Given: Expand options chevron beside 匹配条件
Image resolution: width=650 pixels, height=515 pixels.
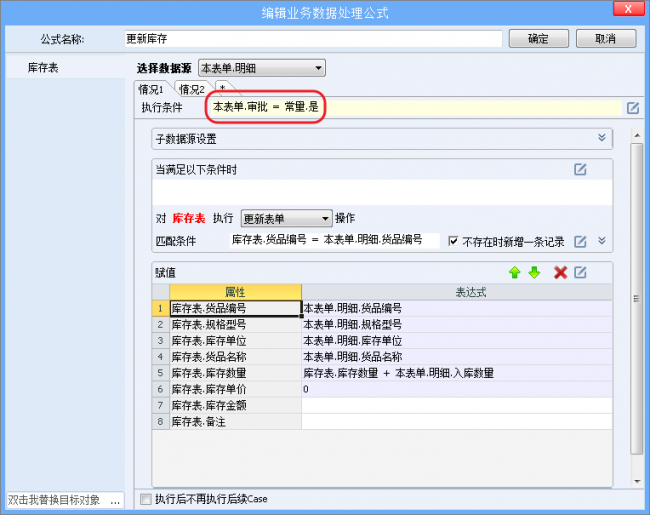Looking at the screenshot, I should coord(601,240).
